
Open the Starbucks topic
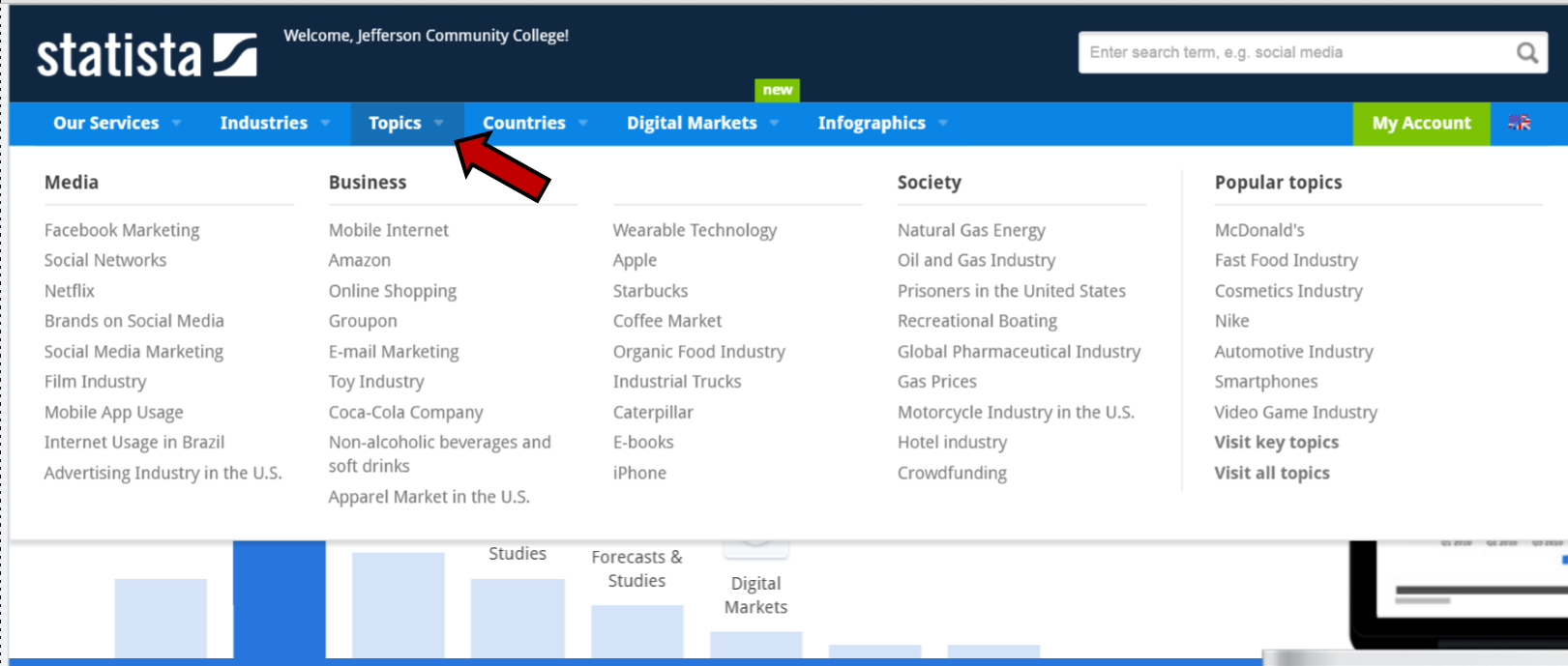click(651, 290)
